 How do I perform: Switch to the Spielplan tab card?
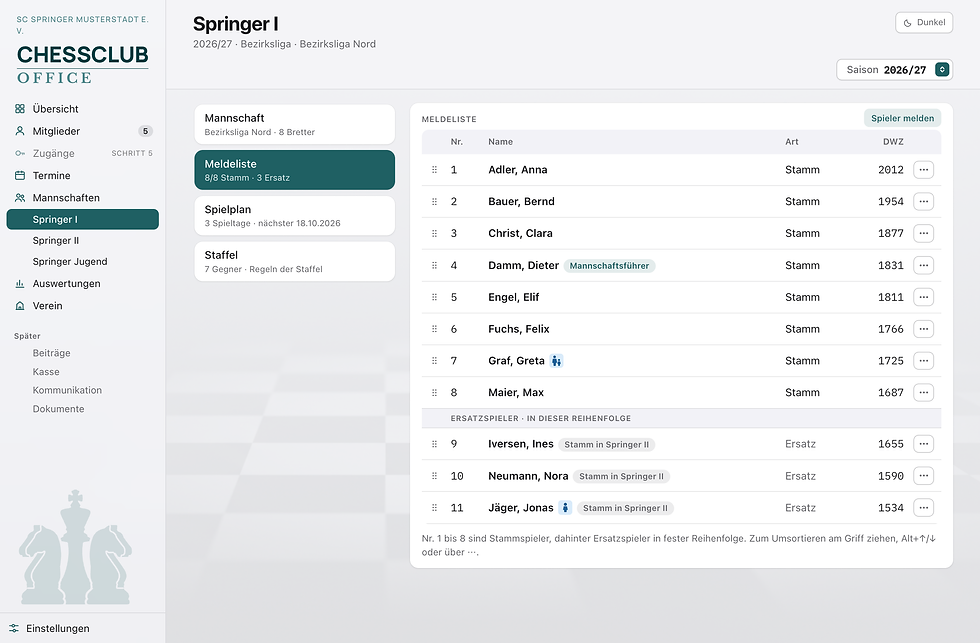point(294,216)
